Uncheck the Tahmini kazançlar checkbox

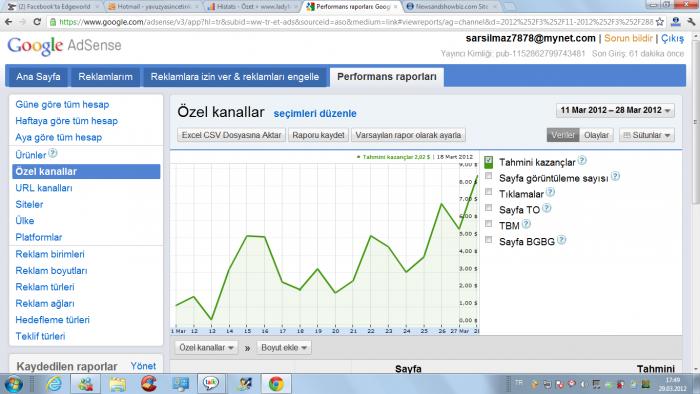click(x=488, y=161)
